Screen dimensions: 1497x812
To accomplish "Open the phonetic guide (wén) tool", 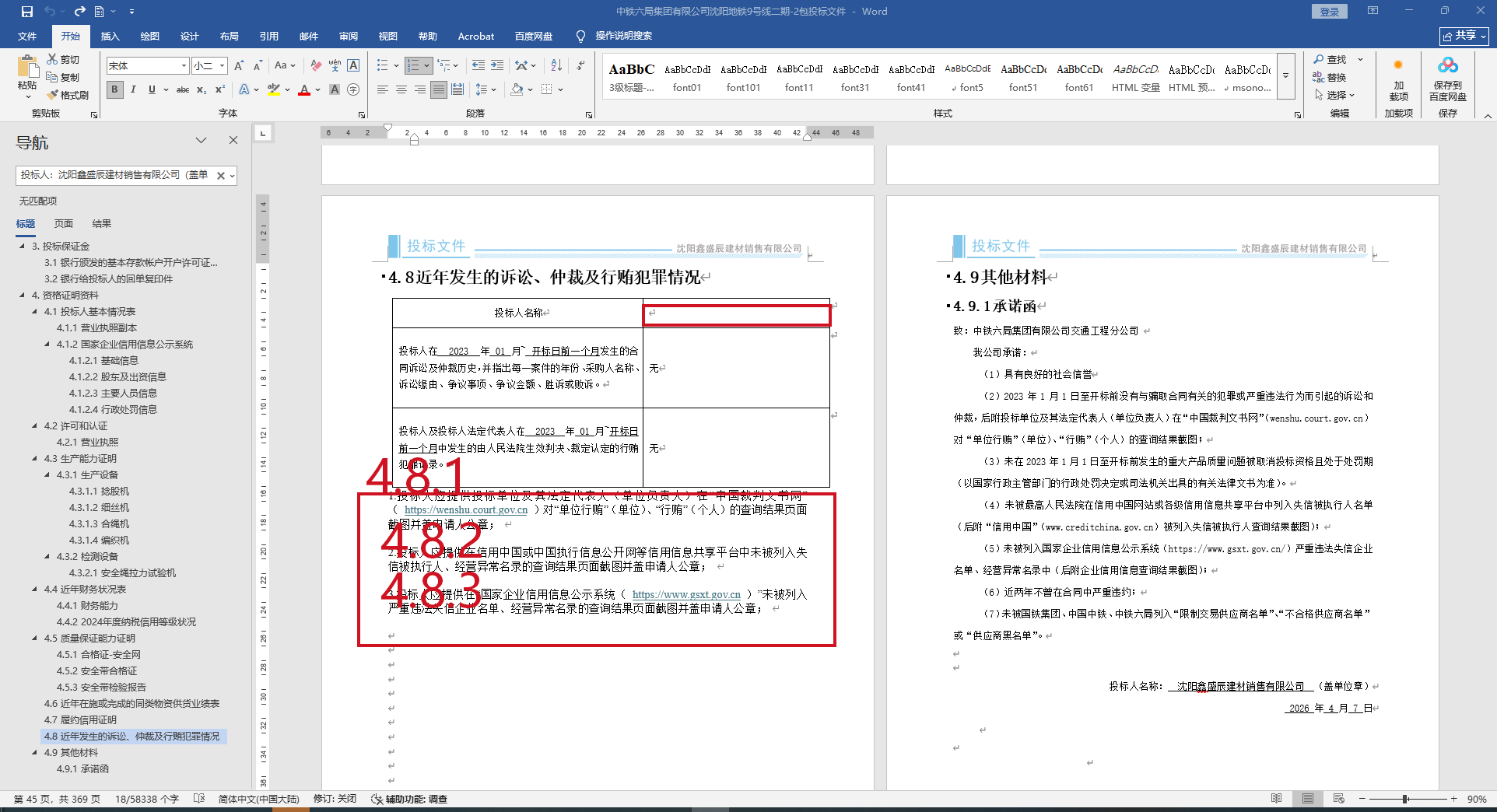I will (x=335, y=65).
